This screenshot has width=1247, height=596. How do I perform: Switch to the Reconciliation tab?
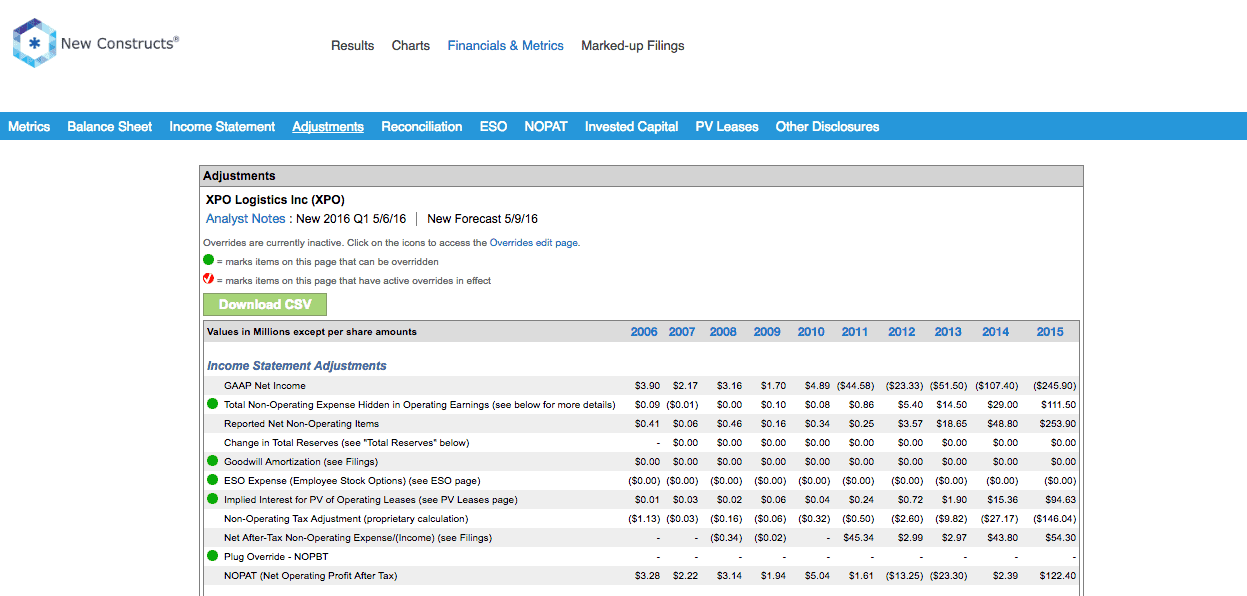422,127
